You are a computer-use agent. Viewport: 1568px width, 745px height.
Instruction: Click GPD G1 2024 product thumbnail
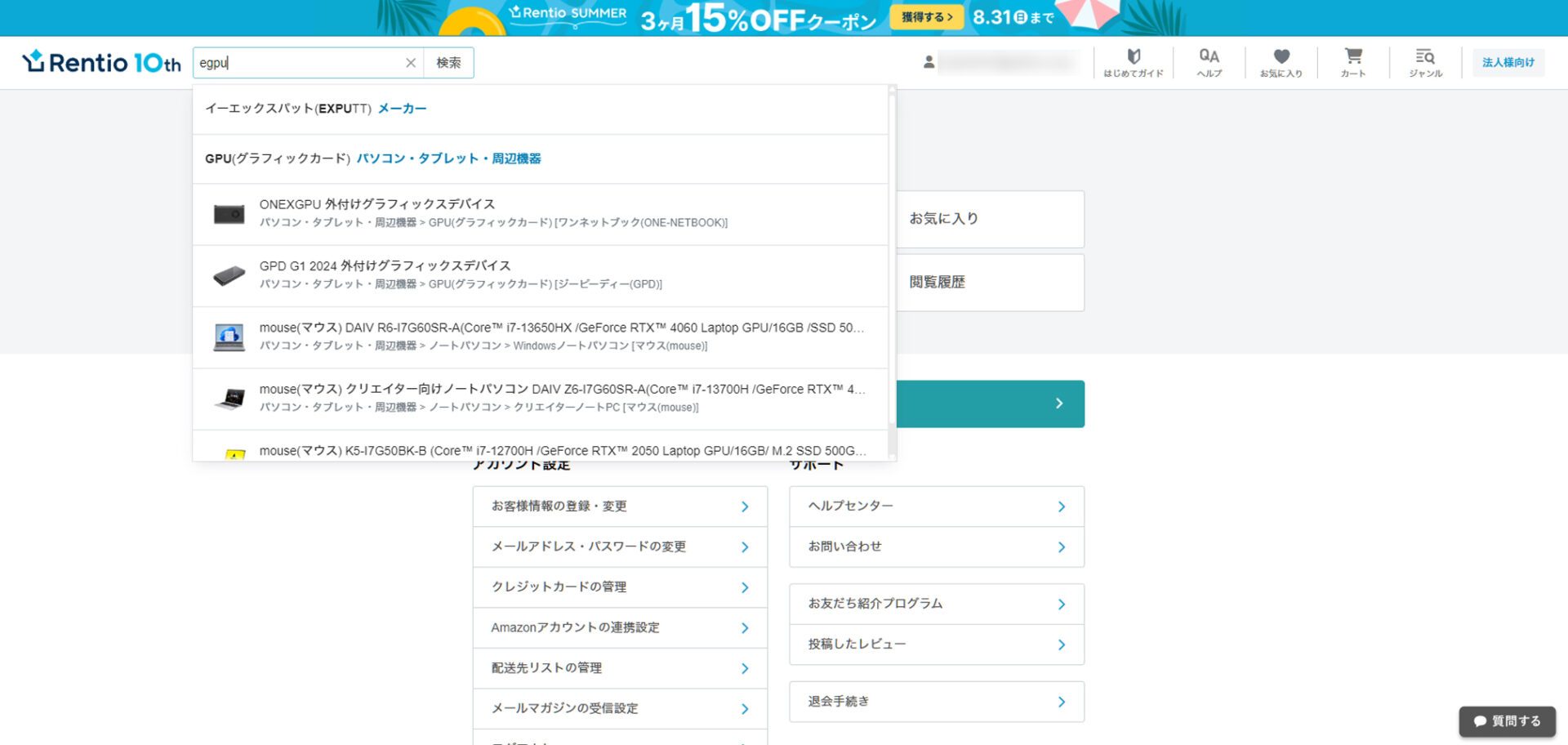coord(229,275)
